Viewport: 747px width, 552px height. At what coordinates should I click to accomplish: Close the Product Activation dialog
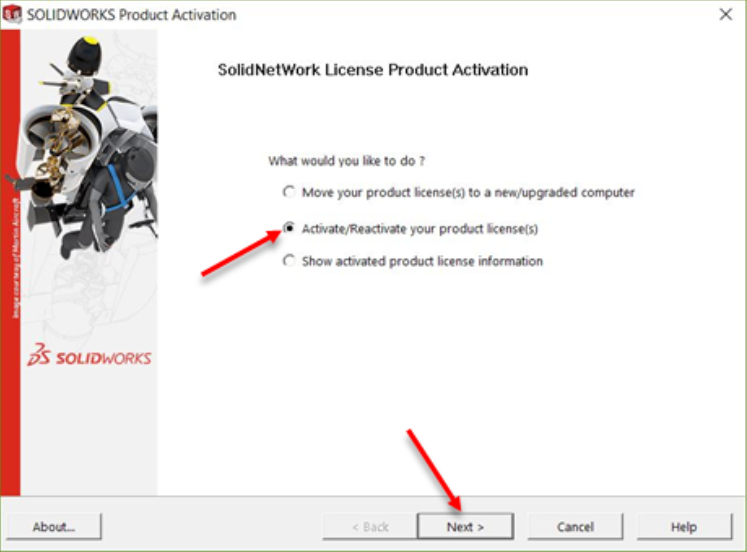(726, 14)
